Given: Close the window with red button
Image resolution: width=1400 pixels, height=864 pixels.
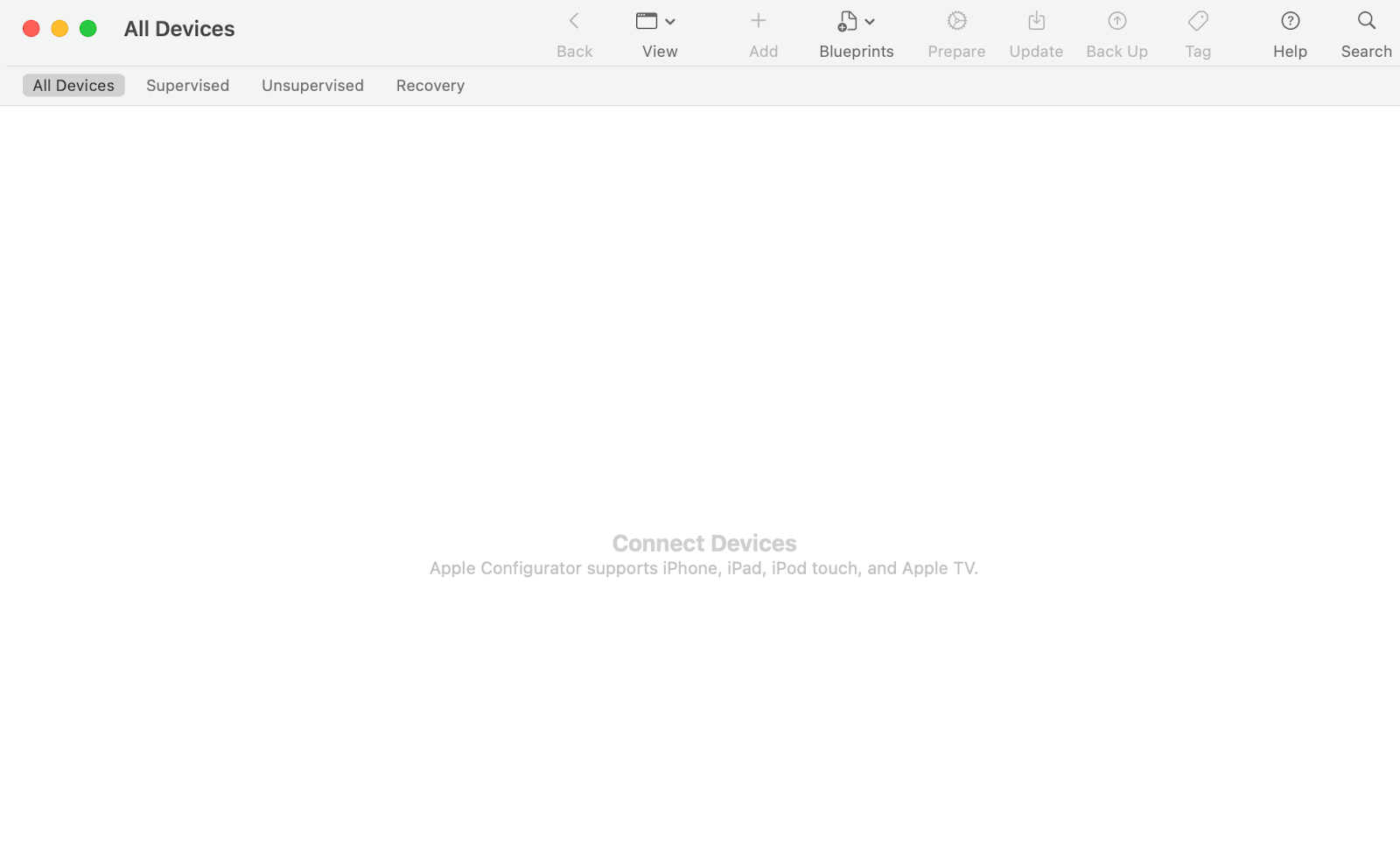Looking at the screenshot, I should (x=31, y=29).
